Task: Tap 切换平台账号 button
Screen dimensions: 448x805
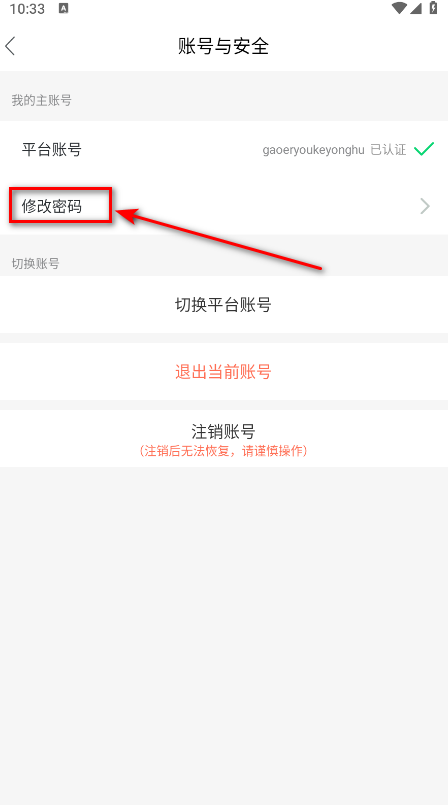Action: 223,304
